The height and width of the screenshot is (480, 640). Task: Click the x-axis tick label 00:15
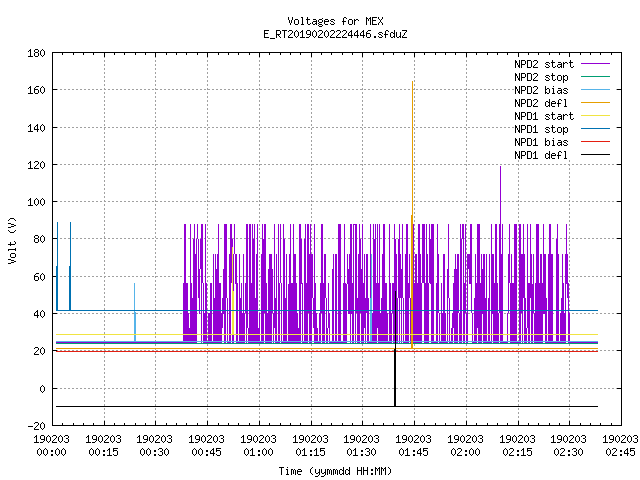click(x=103, y=452)
